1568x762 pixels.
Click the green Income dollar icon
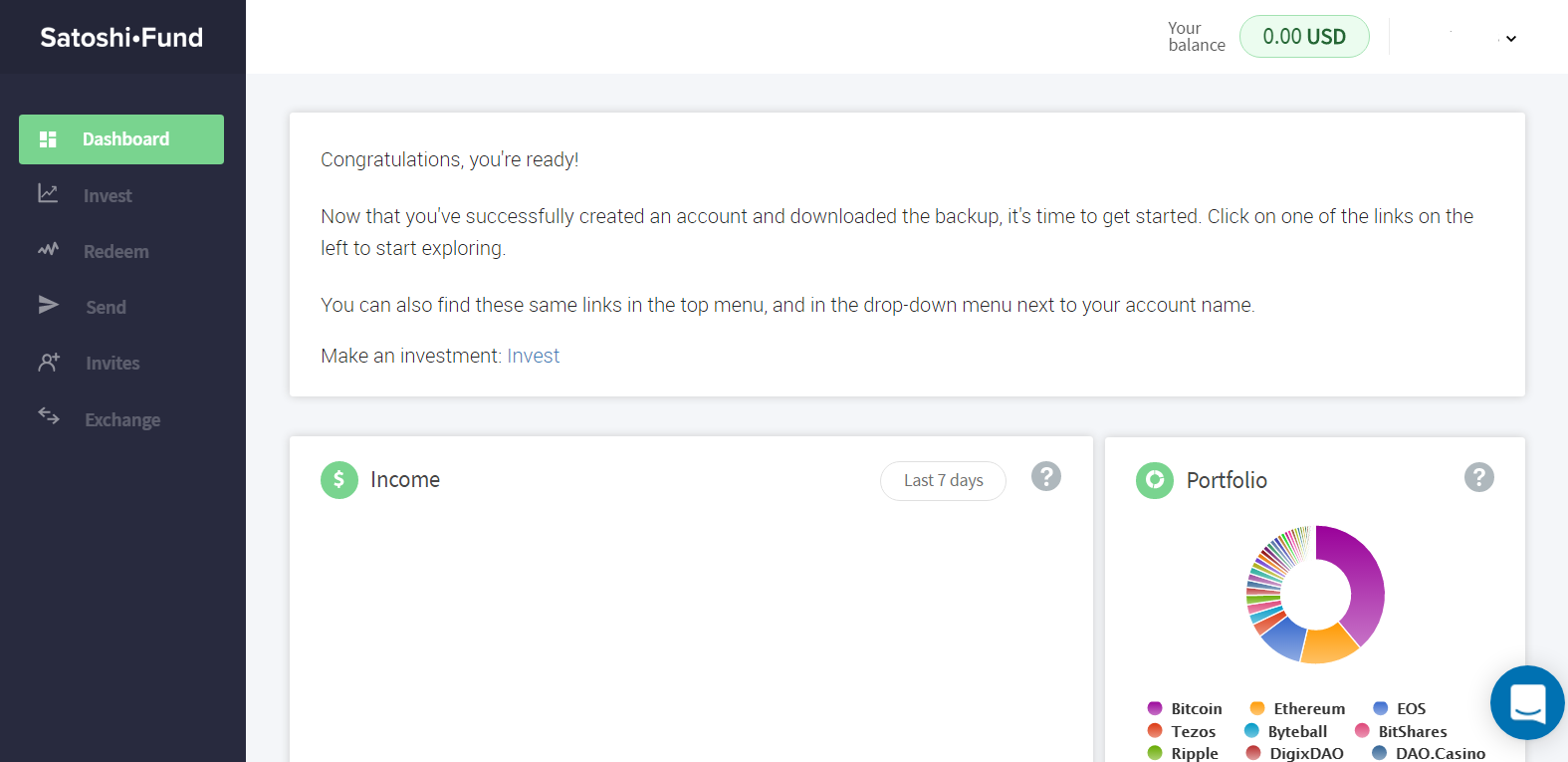coord(339,480)
